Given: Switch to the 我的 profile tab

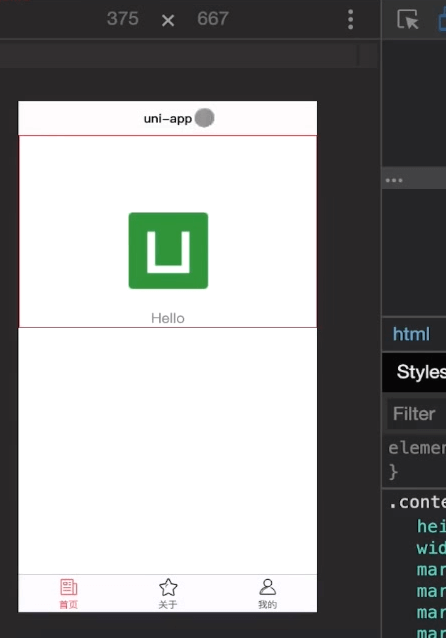Looking at the screenshot, I should click(267, 594).
